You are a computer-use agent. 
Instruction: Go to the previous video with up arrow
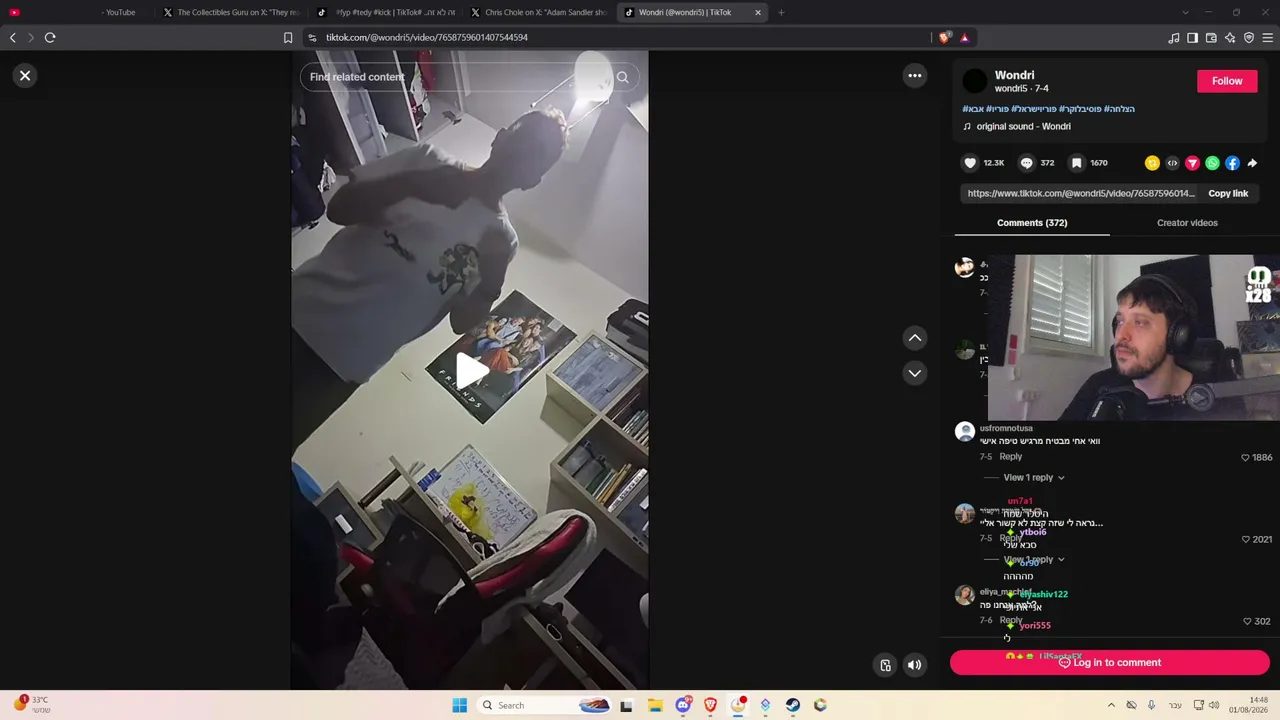click(914, 338)
